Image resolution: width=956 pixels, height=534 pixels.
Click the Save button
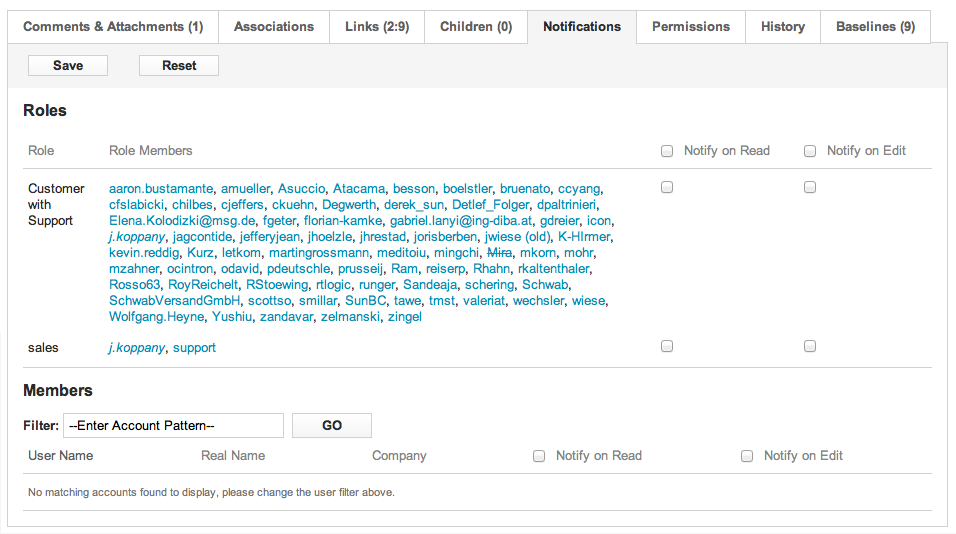point(68,65)
